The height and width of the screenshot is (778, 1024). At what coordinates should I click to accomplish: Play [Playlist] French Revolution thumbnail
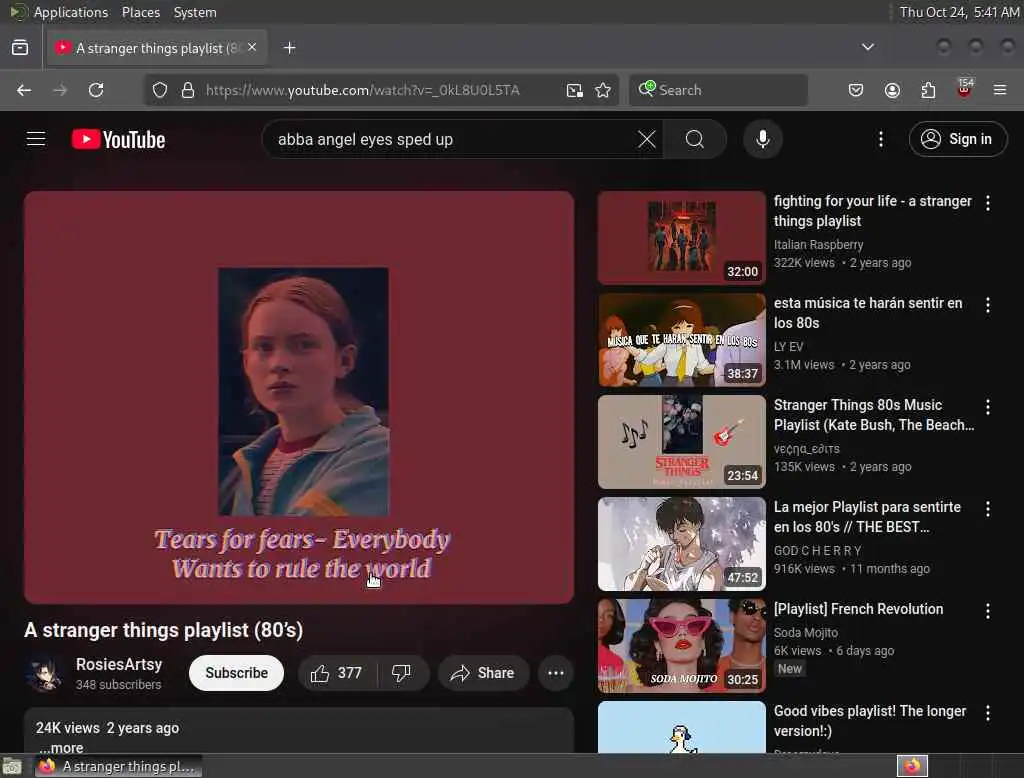click(x=681, y=645)
